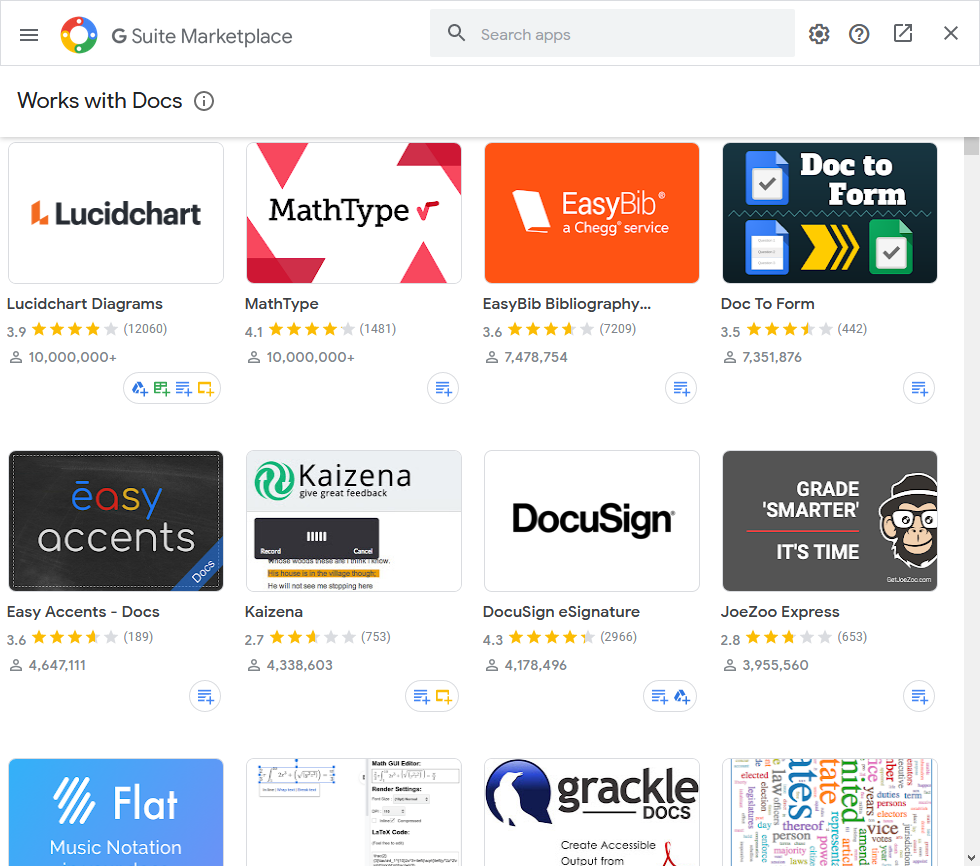
Task: Click Lucidchart's Drive add-on icon
Action: click(139, 389)
